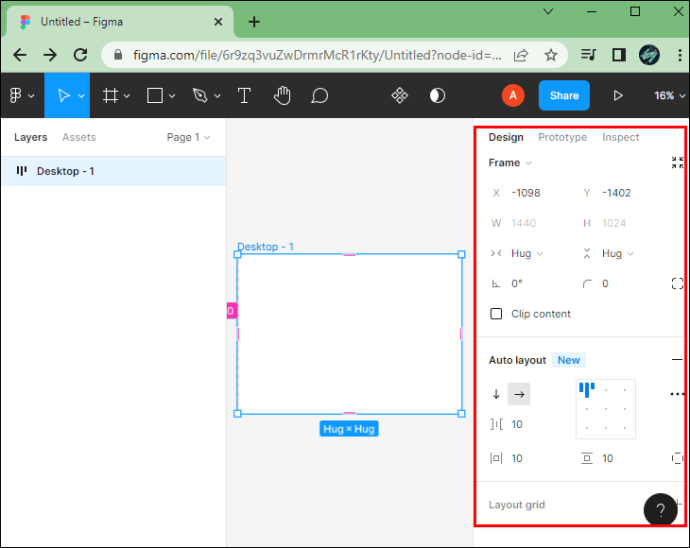Switch to the Layers tab
The width and height of the screenshot is (690, 548).
(x=30, y=137)
